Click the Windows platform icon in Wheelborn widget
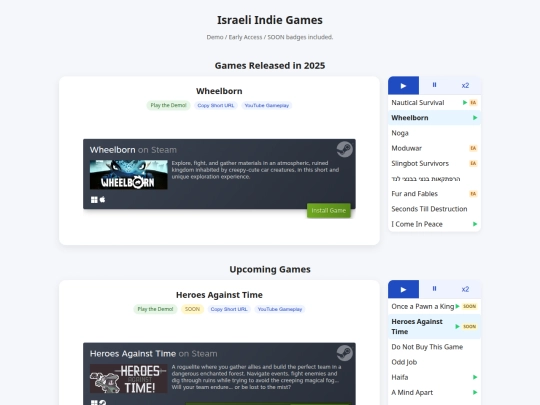Image resolution: width=540 pixels, height=405 pixels. pos(94,200)
